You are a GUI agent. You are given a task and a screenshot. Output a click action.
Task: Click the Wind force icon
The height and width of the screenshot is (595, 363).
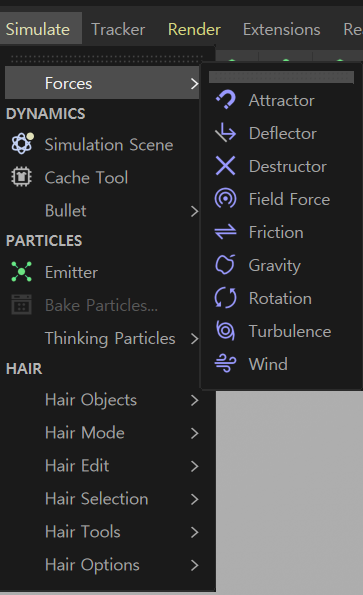(226, 364)
